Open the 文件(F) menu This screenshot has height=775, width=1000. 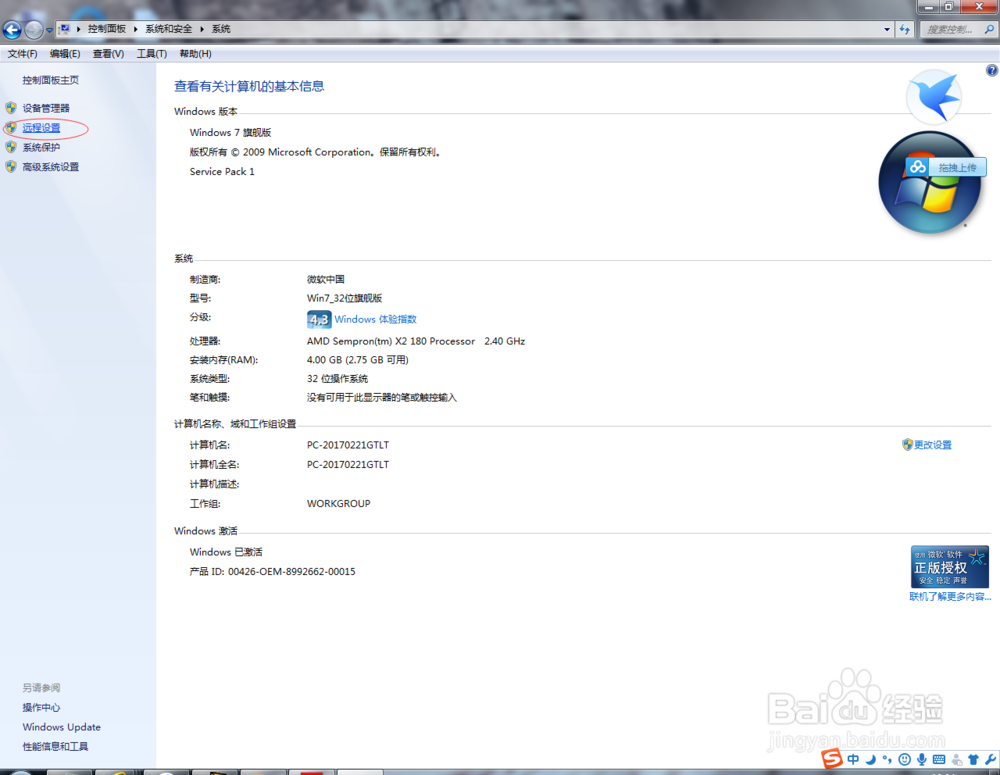click(22, 54)
